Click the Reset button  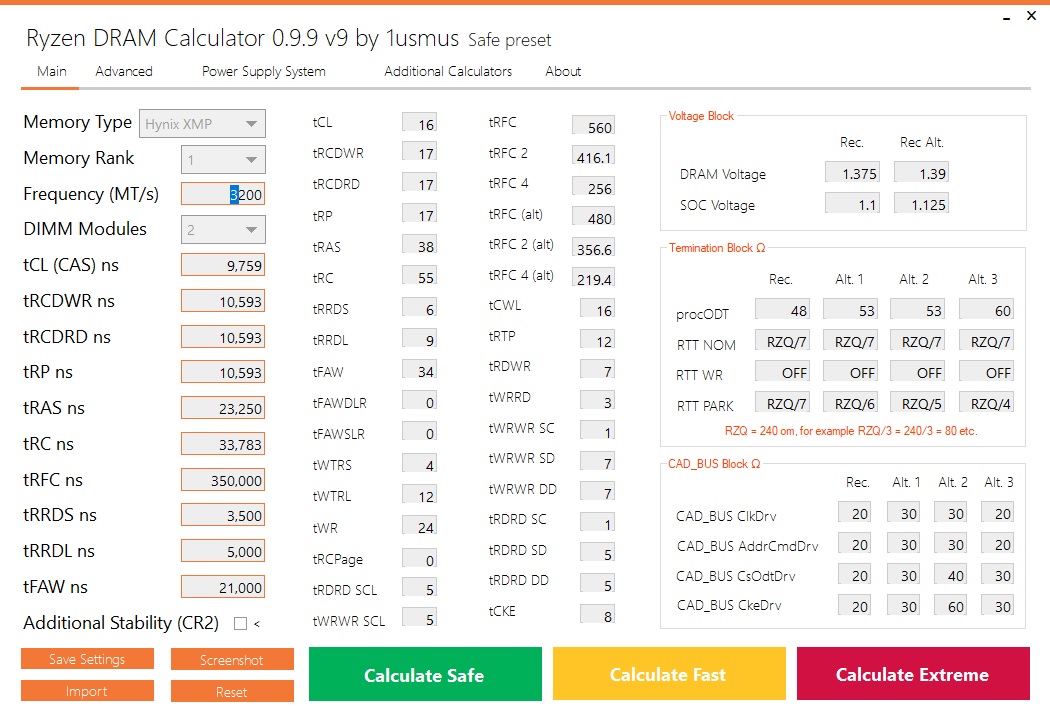232,692
